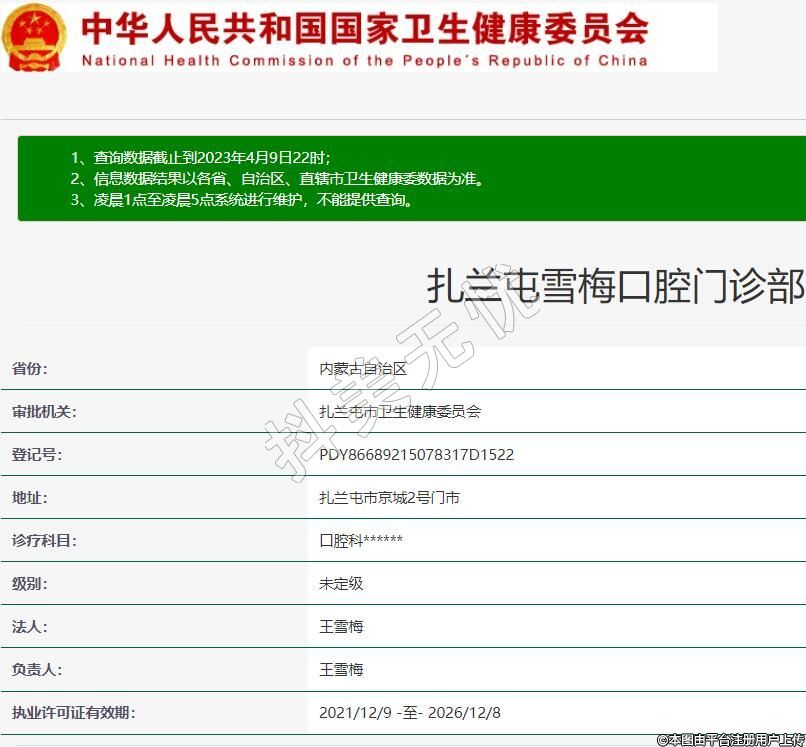The width and height of the screenshot is (806, 747).
Task: Select approval authority value 扎兰屯市卫生健康委员会
Action: tap(400, 412)
